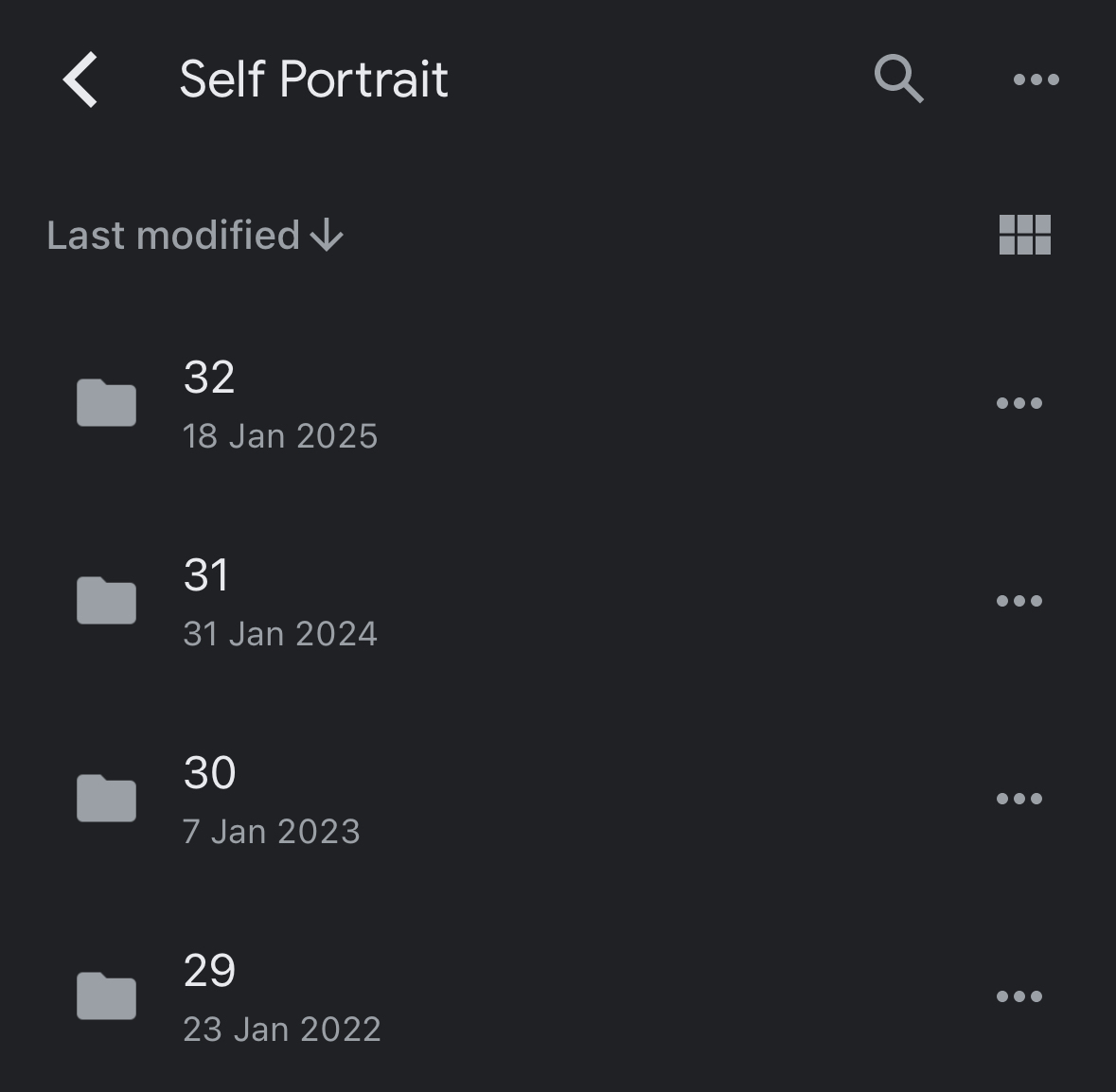Tap the Self Portrait title
Image resolution: width=1116 pixels, height=1092 pixels.
313,79
